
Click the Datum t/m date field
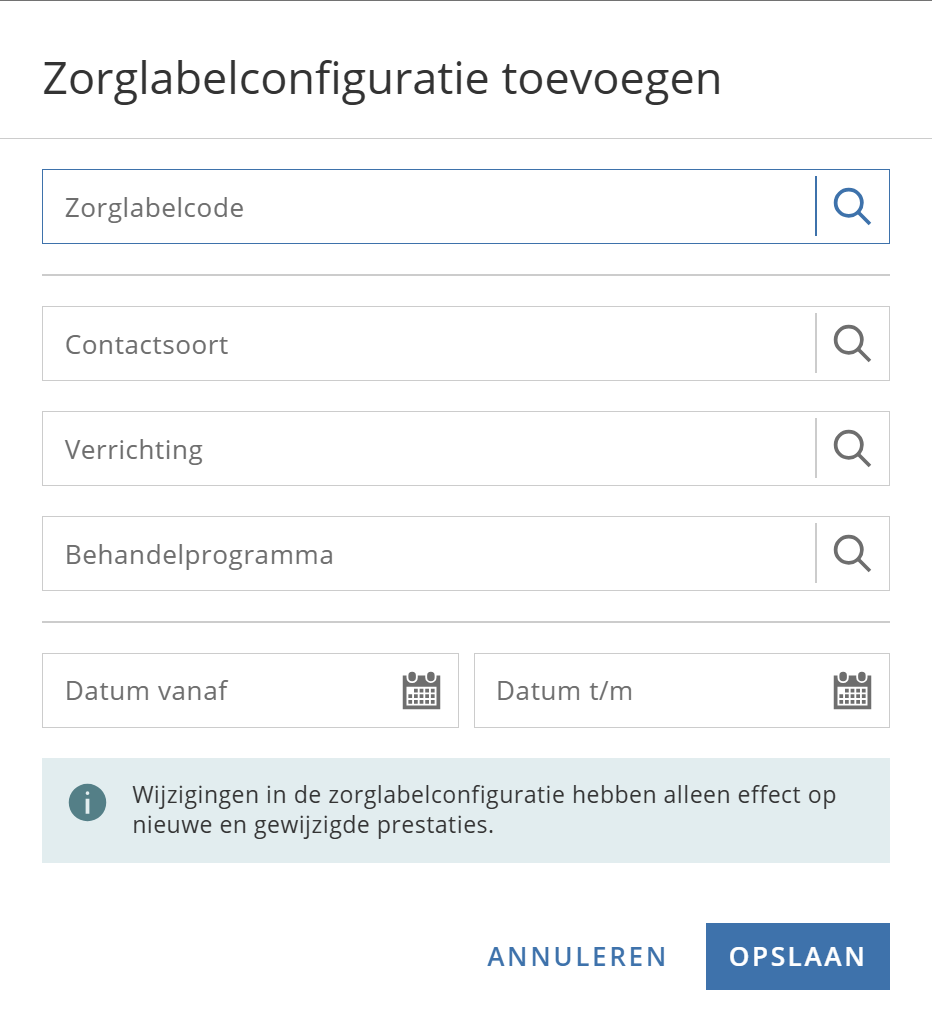click(x=650, y=691)
